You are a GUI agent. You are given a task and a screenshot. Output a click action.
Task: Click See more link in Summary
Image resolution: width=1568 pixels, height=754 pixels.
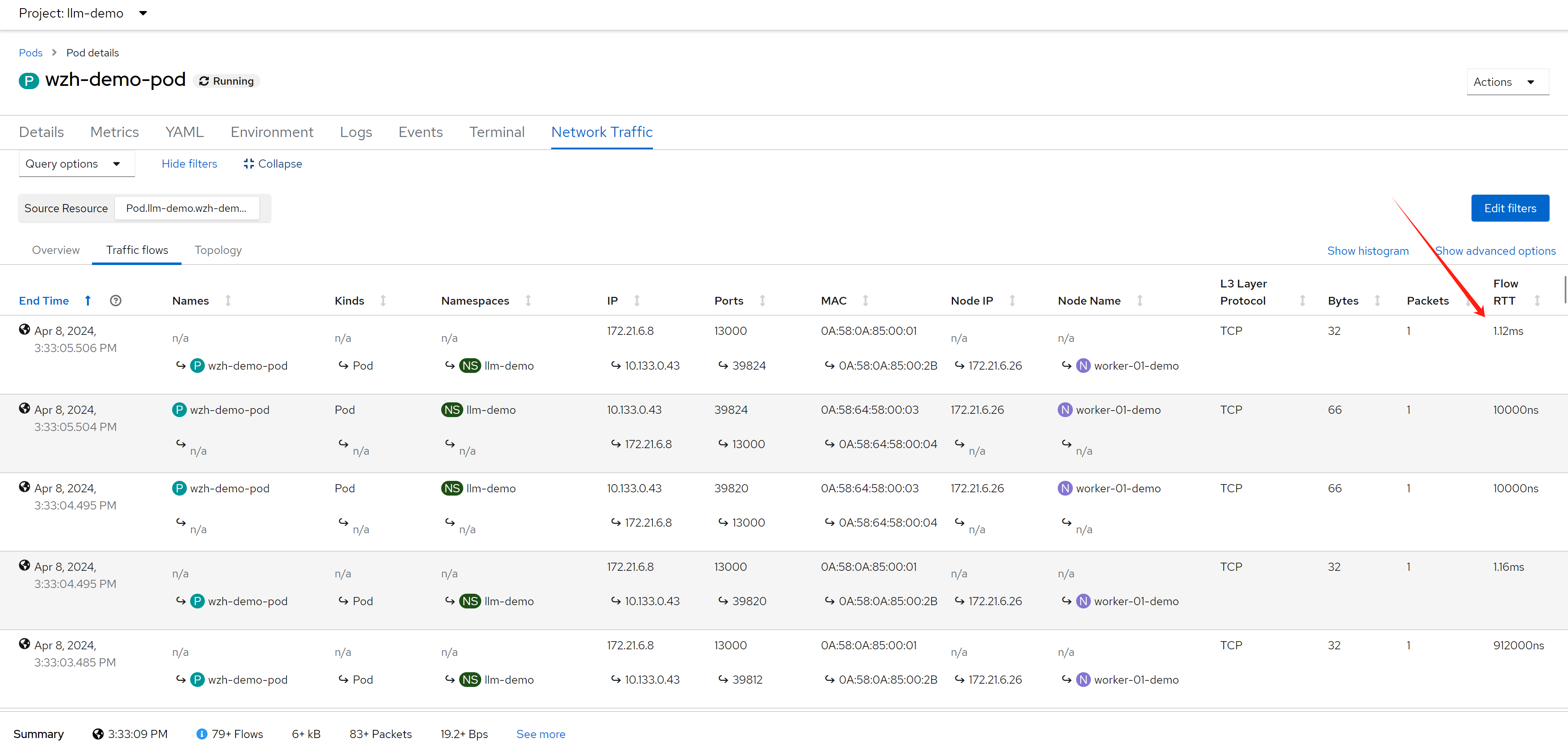point(541,734)
